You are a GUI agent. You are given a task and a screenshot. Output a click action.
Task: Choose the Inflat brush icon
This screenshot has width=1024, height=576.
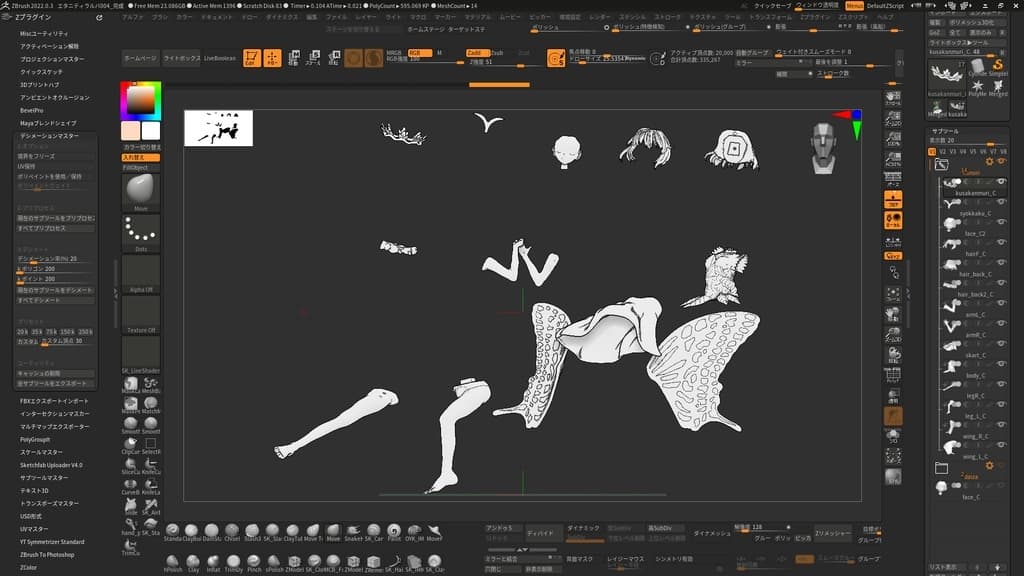214,562
